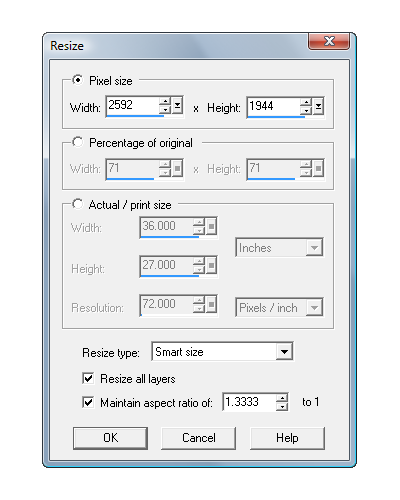This screenshot has width=400, height=500.
Task: Click the Cancel button
Action: (x=198, y=438)
